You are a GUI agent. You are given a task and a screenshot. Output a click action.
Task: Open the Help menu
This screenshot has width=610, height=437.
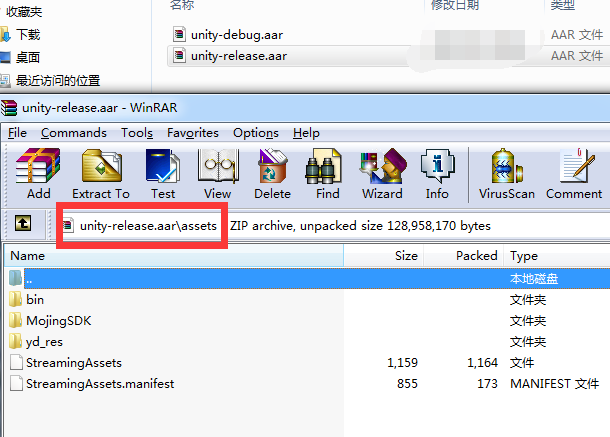[x=306, y=133]
